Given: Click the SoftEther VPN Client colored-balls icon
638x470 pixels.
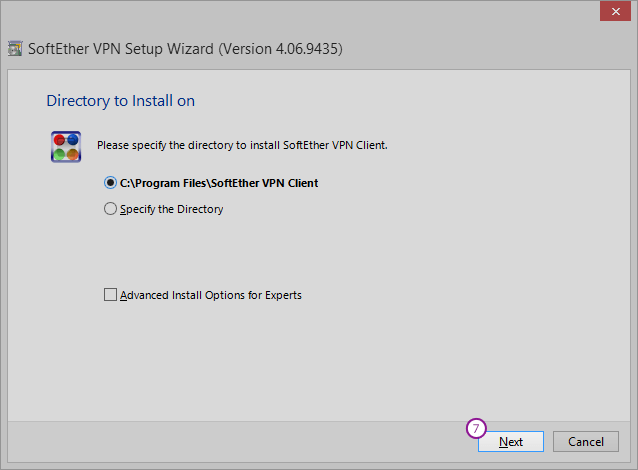Looking at the screenshot, I should tap(66, 146).
